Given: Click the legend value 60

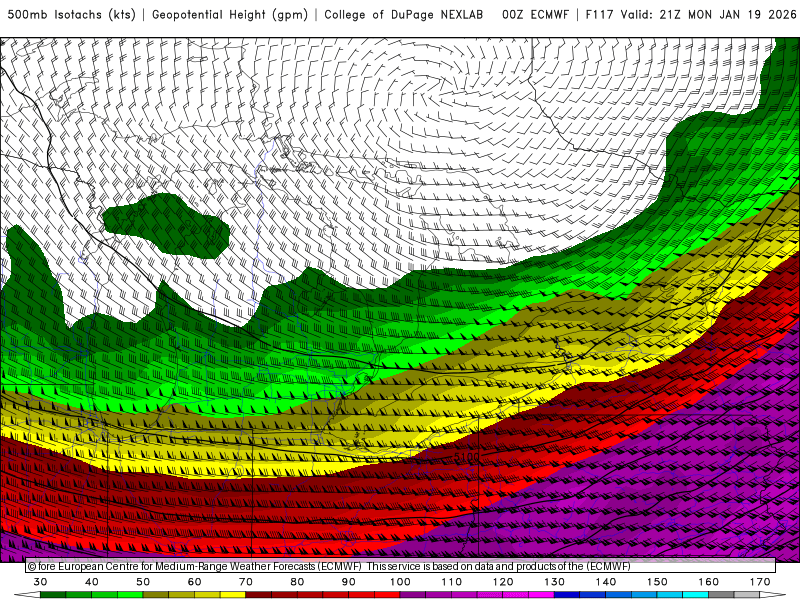Looking at the screenshot, I should coord(194,582).
